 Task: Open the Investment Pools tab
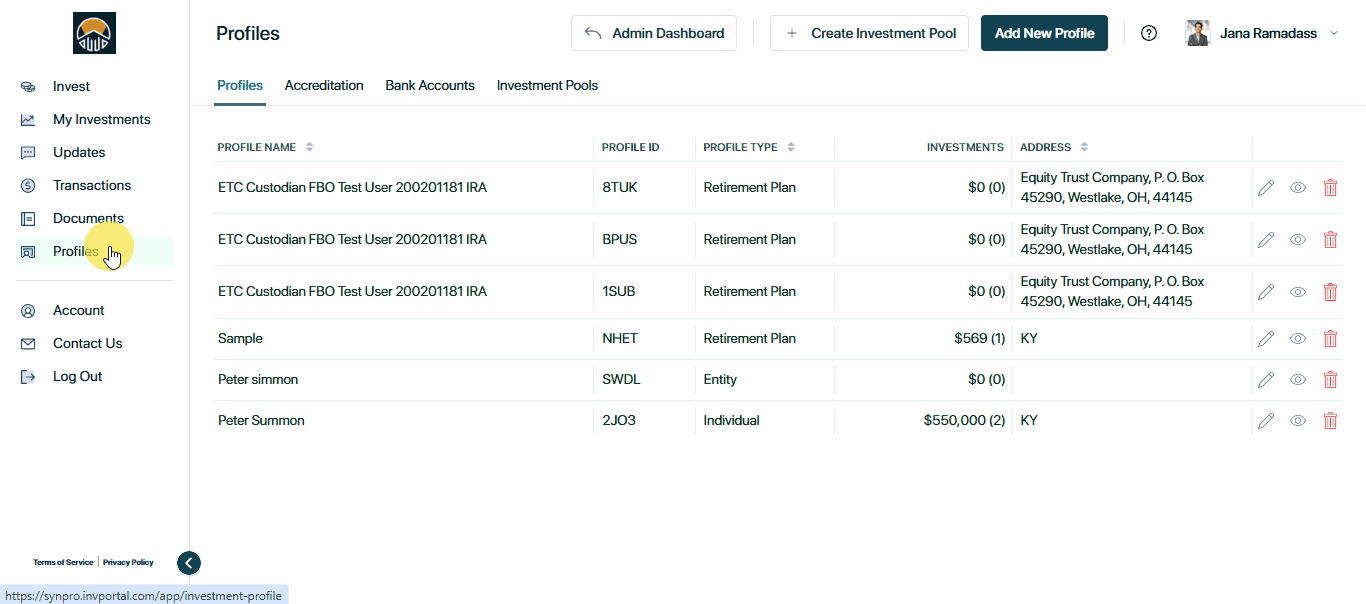547,86
